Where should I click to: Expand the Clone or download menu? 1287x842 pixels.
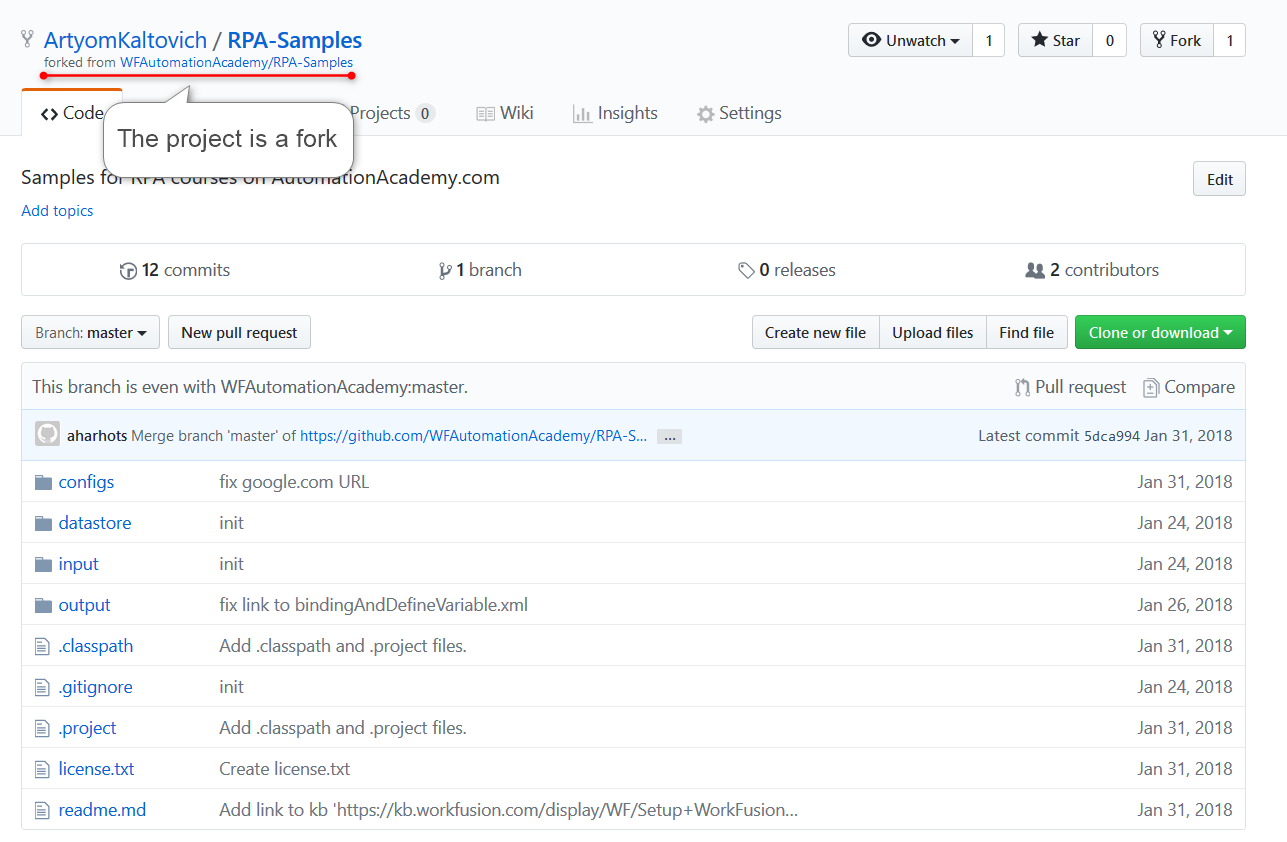[1160, 333]
